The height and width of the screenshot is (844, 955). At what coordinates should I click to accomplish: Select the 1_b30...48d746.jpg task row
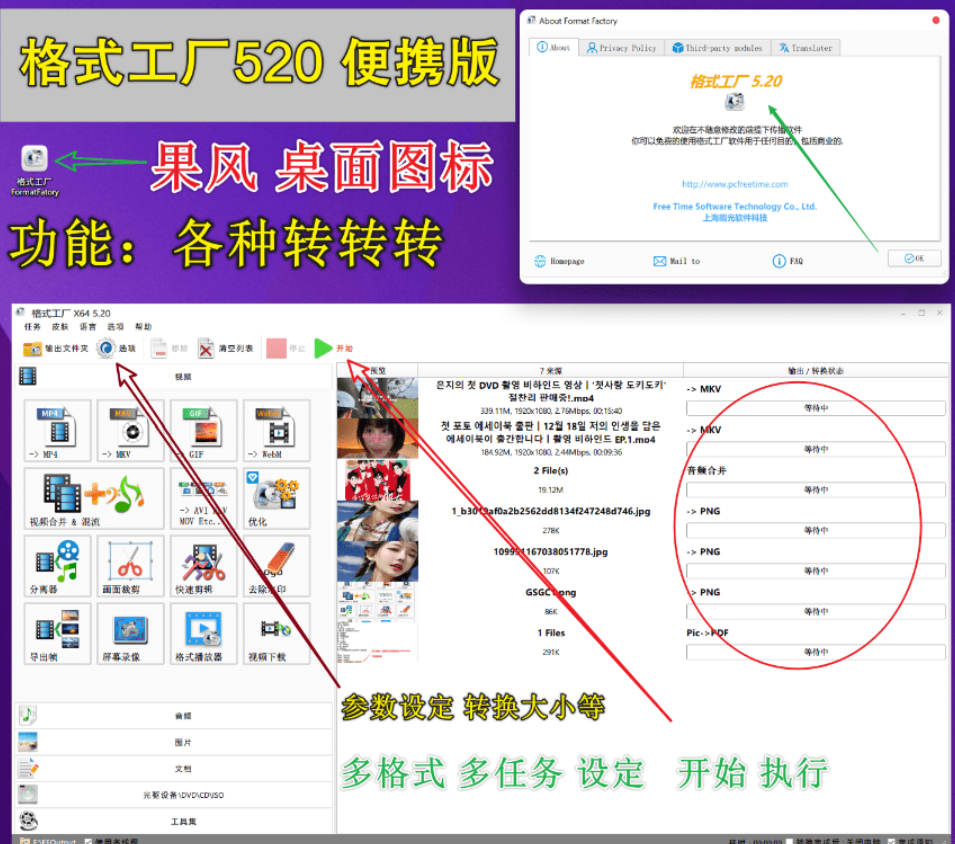point(643,520)
